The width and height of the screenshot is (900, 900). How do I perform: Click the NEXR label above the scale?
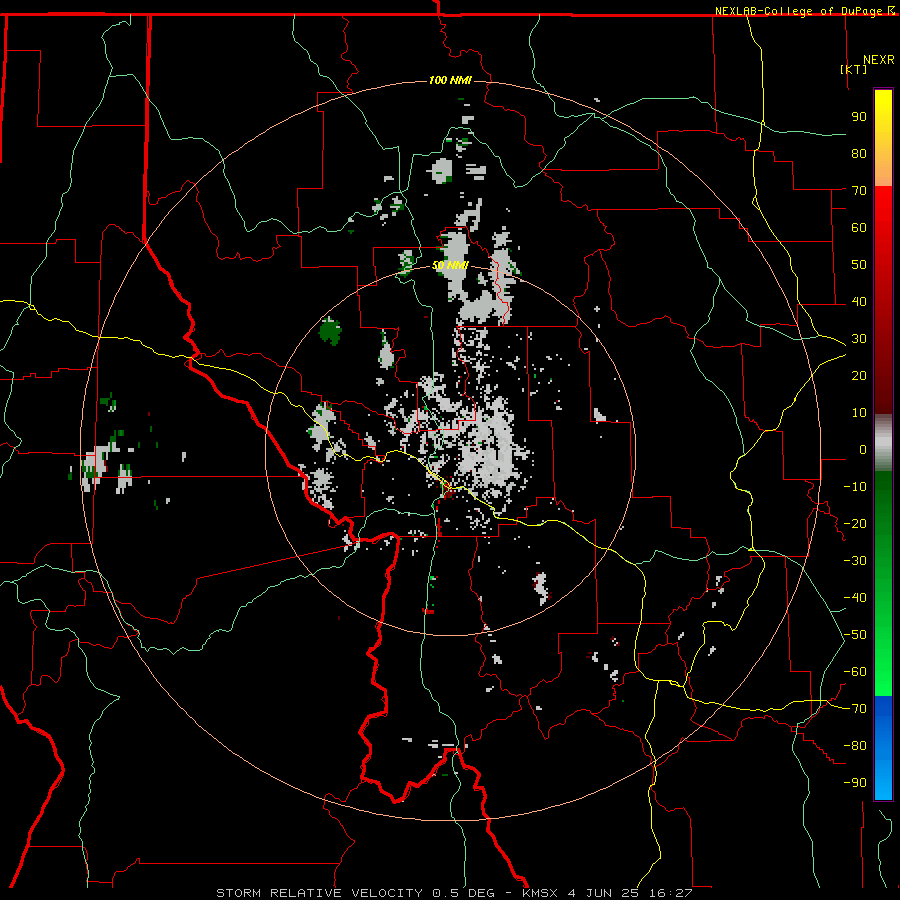pos(878,60)
